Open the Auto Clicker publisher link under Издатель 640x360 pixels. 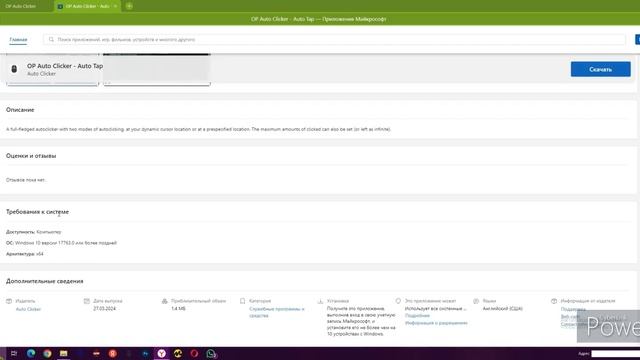pyautogui.click(x=29, y=309)
